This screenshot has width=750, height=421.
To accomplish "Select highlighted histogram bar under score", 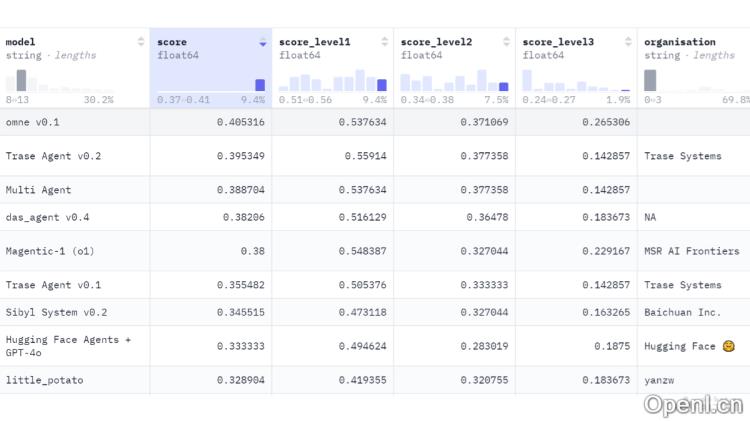I will [260, 85].
